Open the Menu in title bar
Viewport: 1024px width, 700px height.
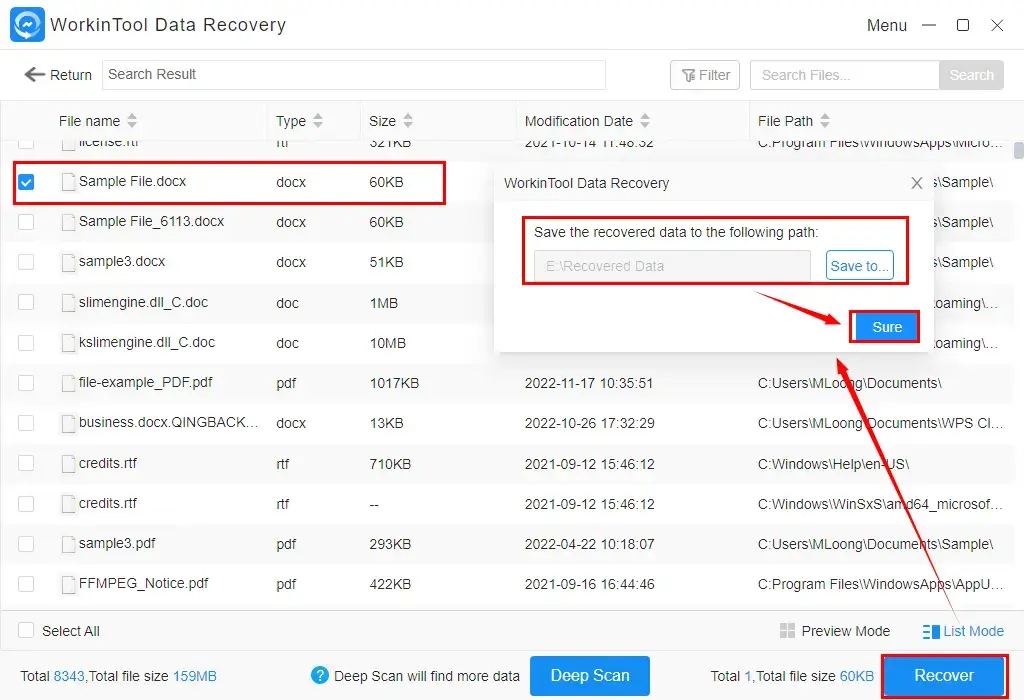(886, 25)
